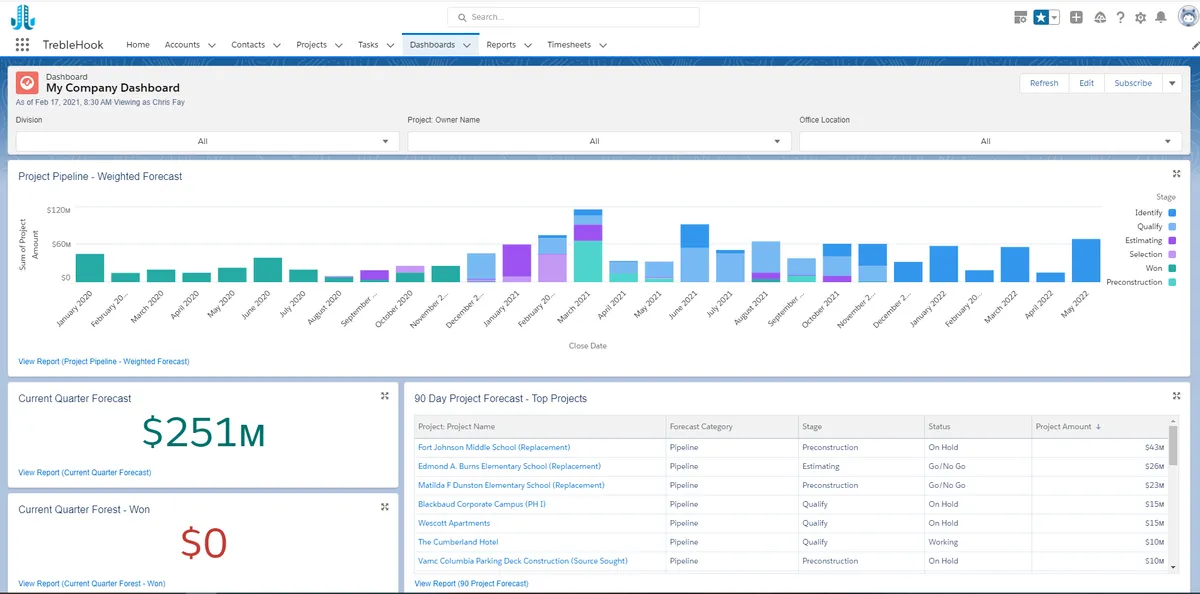Open the global actions plus icon

click(x=1076, y=17)
